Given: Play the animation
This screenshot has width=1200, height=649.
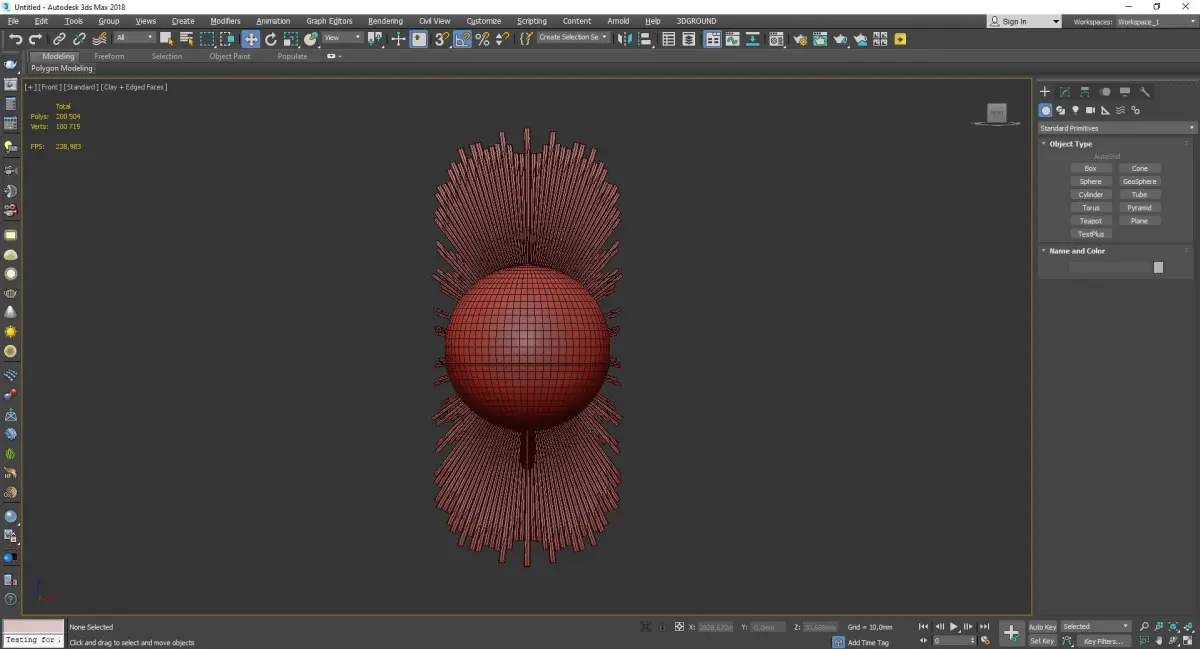Looking at the screenshot, I should click(954, 627).
